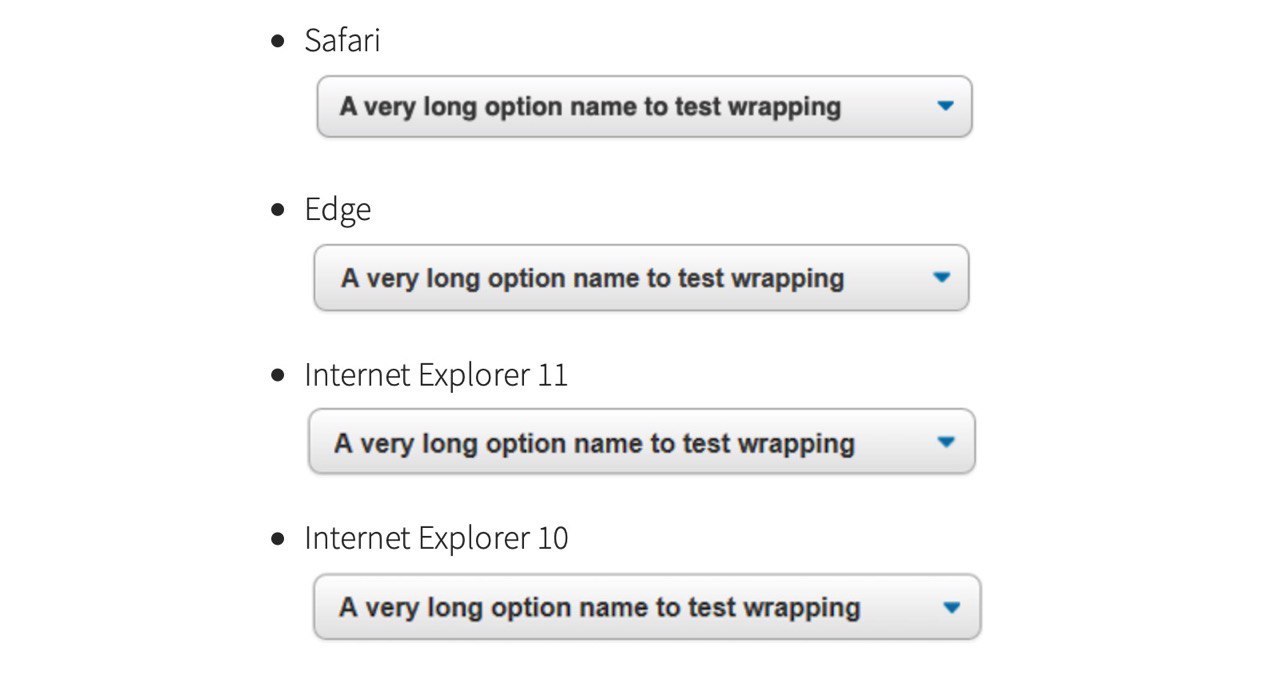The width and height of the screenshot is (1280, 680).
Task: Click the bullet point before Edge
Action: 278,210
